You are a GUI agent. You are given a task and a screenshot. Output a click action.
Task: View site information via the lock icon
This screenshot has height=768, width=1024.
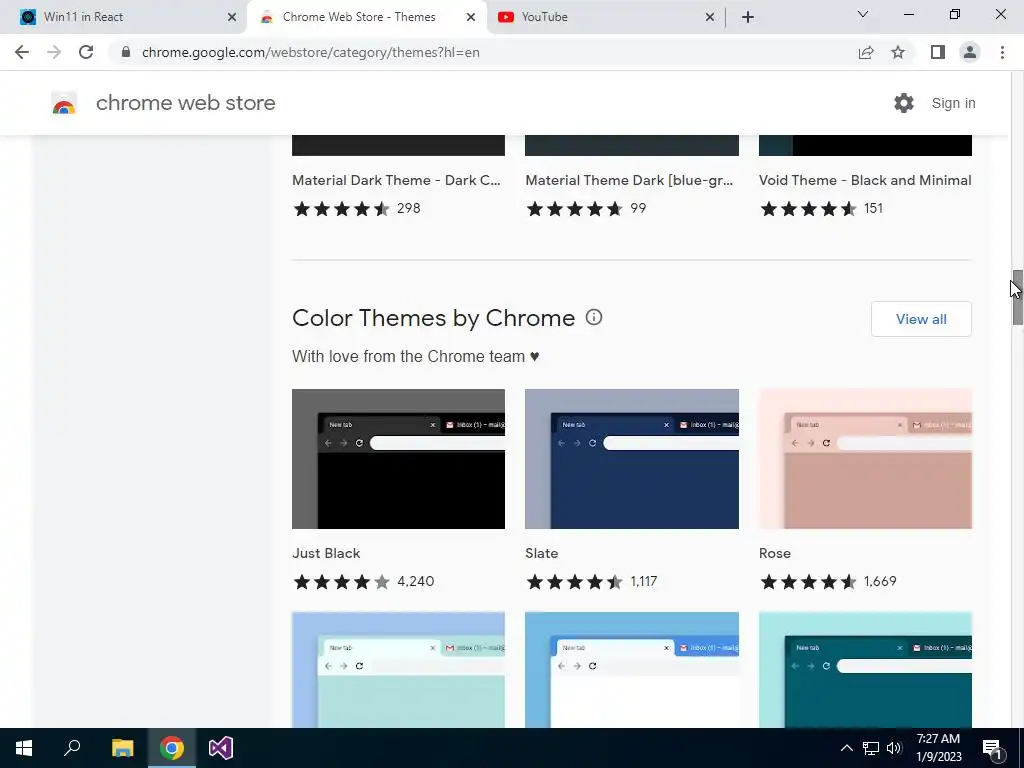tap(126, 52)
